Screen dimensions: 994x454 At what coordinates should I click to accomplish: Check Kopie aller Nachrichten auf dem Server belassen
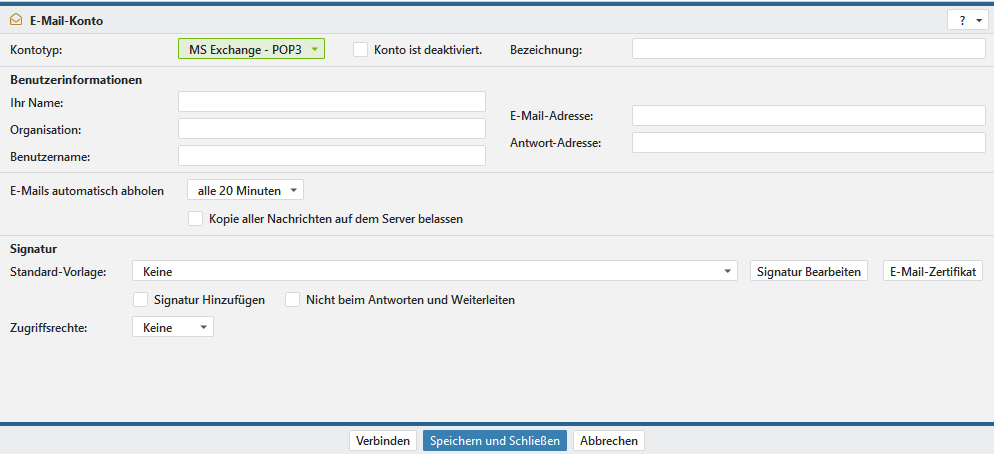196,218
